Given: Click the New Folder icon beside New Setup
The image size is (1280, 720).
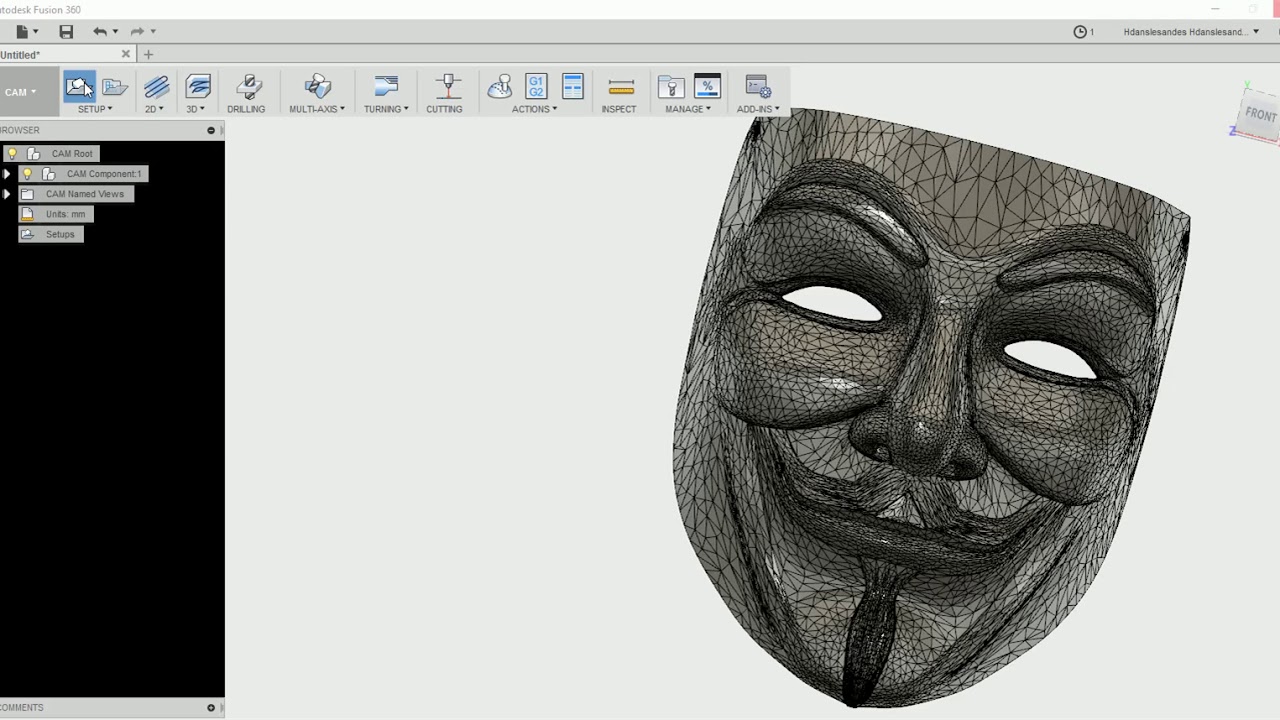Looking at the screenshot, I should tap(115, 87).
